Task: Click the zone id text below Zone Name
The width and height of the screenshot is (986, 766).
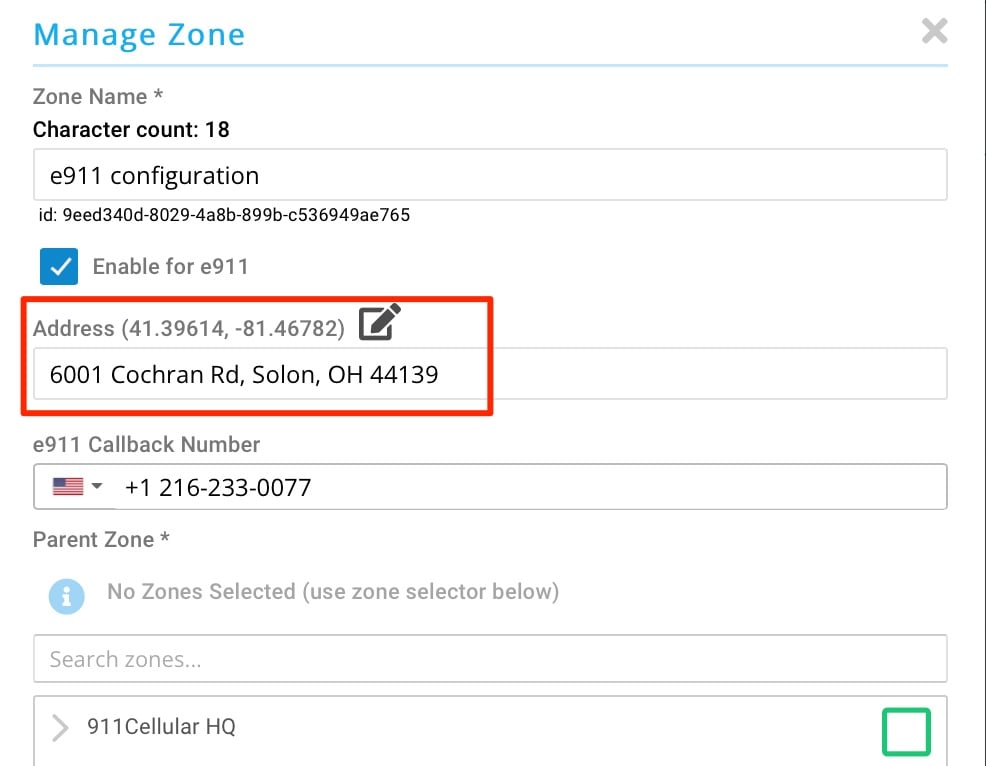Action: click(x=222, y=214)
